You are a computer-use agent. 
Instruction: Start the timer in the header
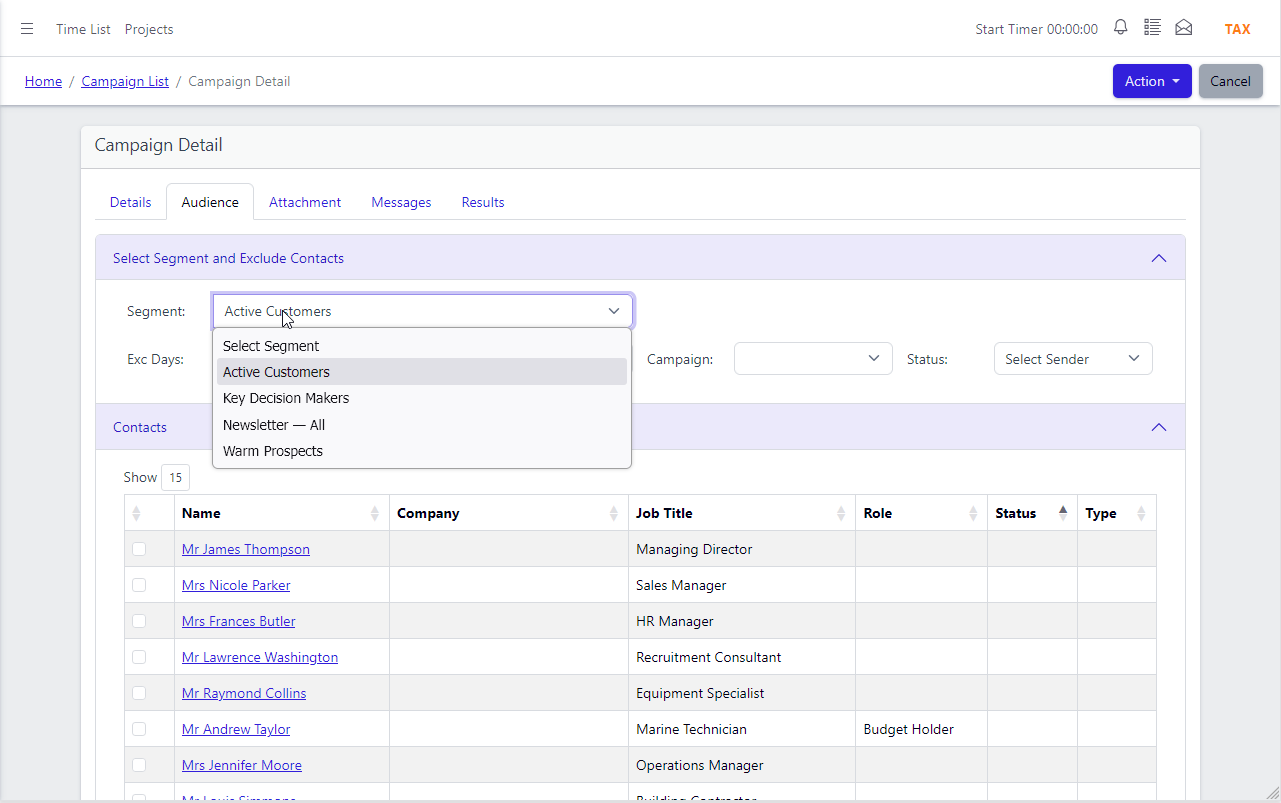click(1036, 29)
